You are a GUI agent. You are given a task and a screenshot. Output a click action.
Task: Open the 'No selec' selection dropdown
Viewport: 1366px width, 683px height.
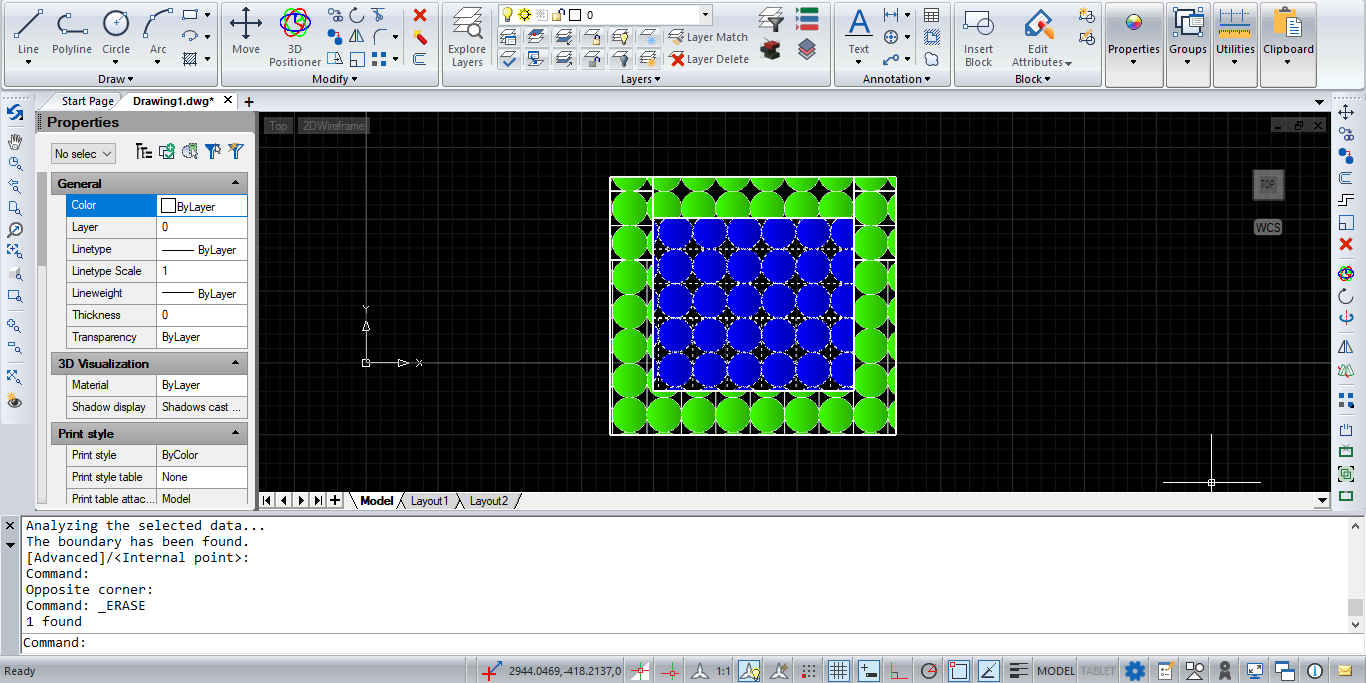click(83, 153)
